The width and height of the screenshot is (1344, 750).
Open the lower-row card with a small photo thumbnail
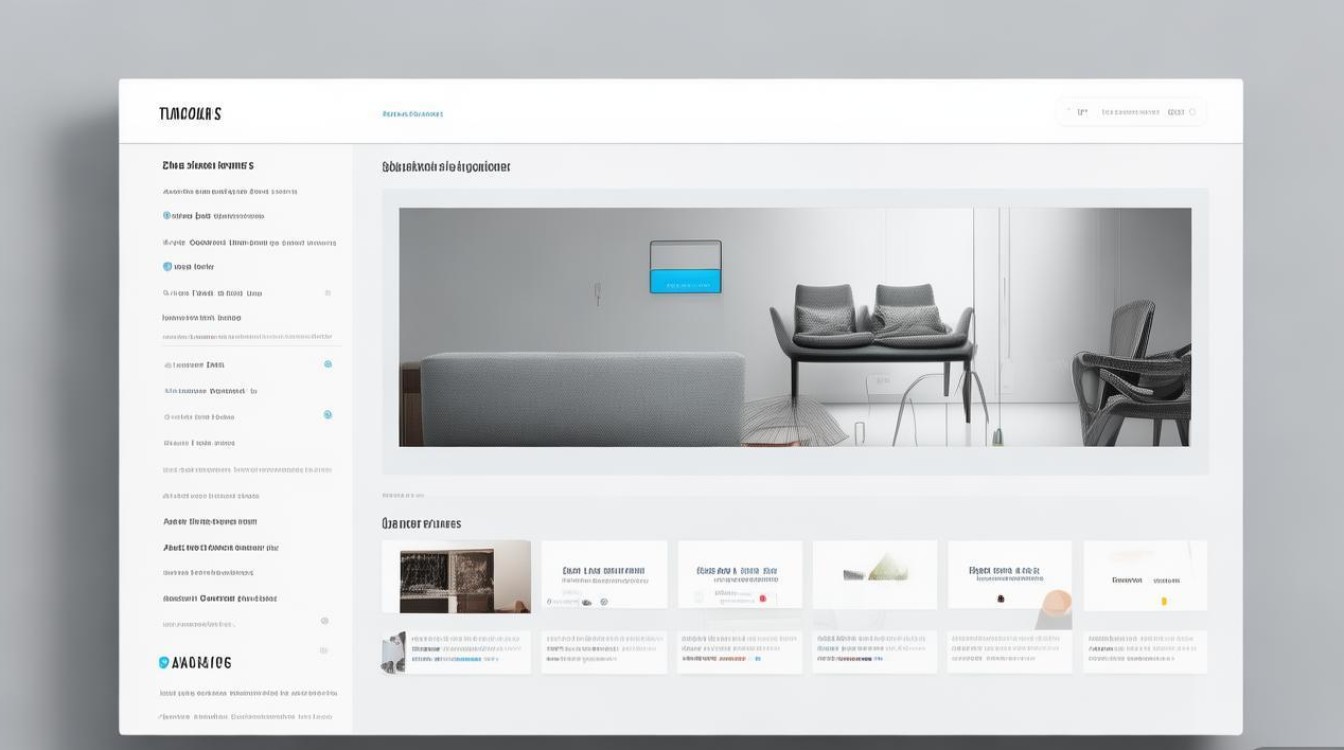coord(456,652)
